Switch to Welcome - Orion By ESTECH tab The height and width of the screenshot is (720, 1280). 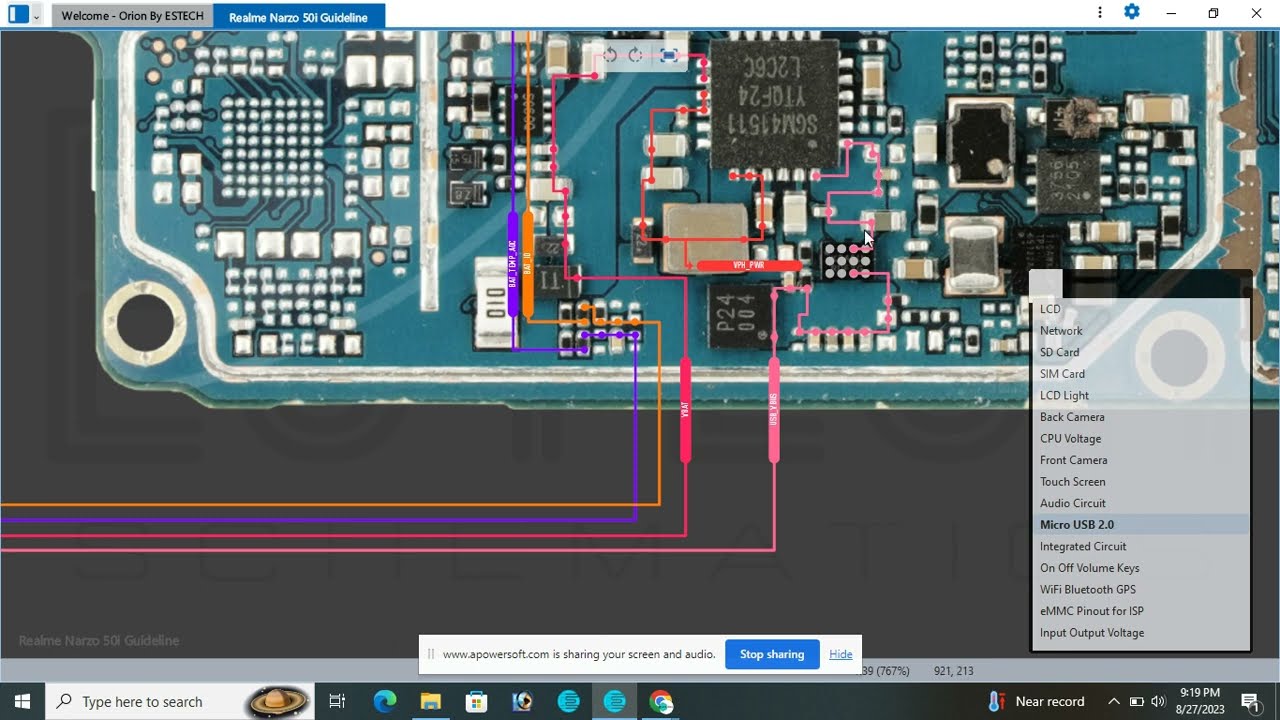coord(132,16)
